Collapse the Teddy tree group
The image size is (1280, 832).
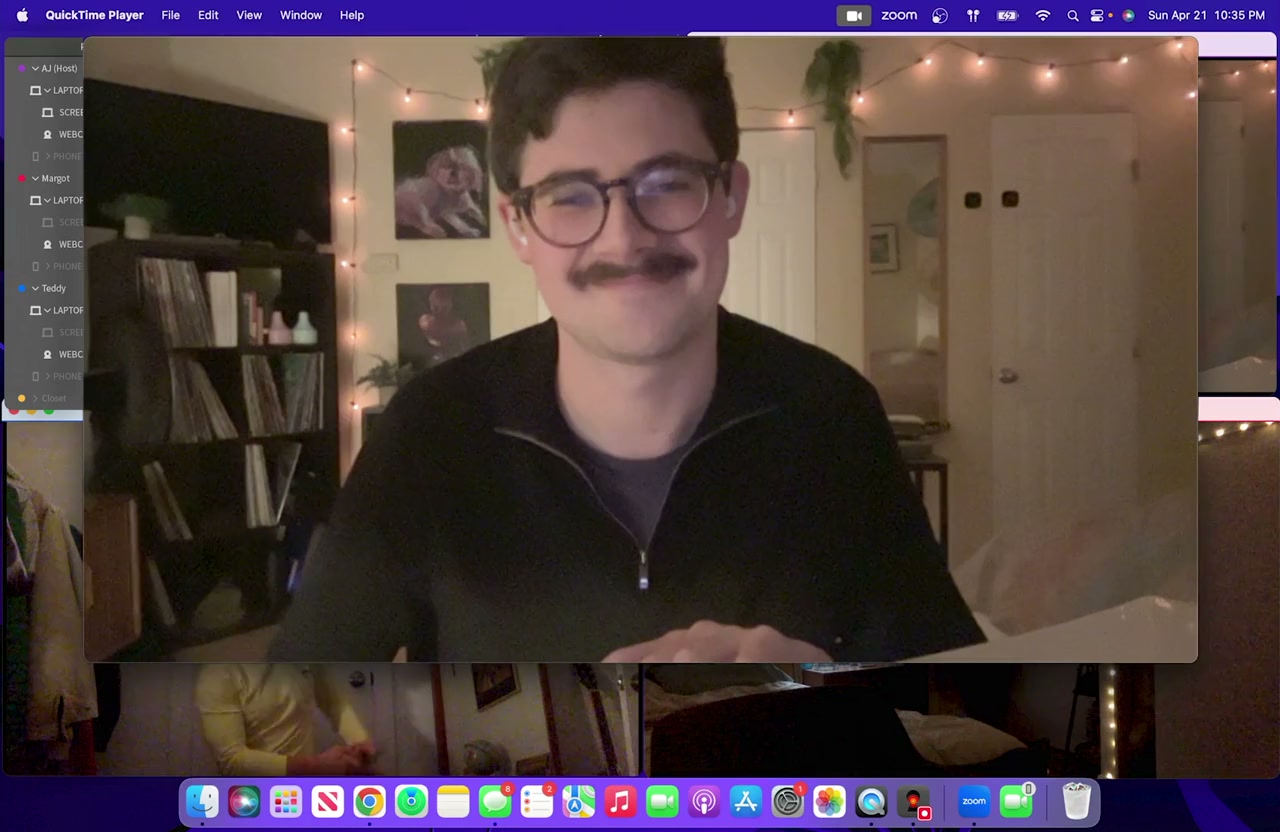click(x=35, y=288)
